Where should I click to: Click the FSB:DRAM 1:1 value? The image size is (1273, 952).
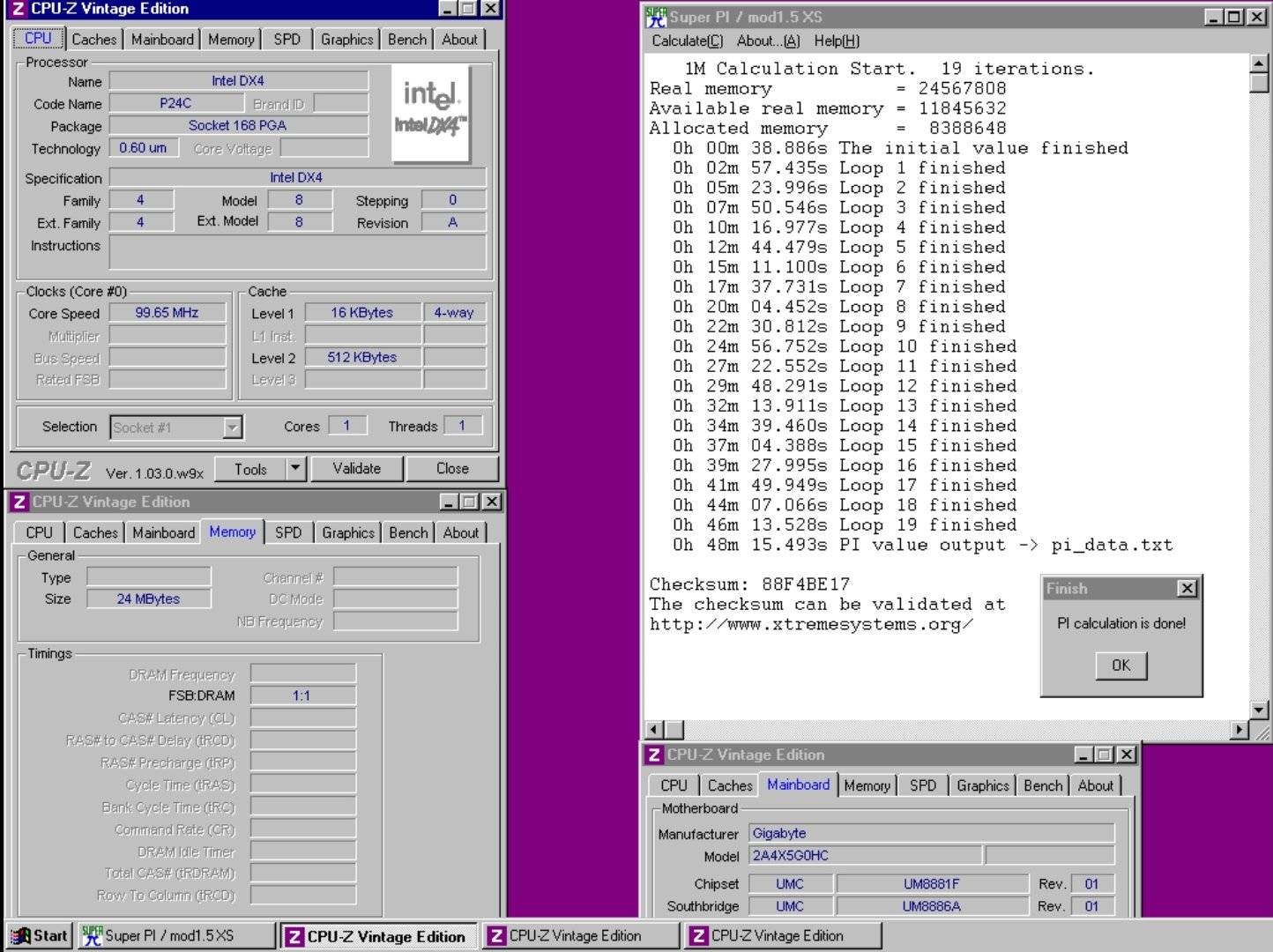click(x=302, y=695)
